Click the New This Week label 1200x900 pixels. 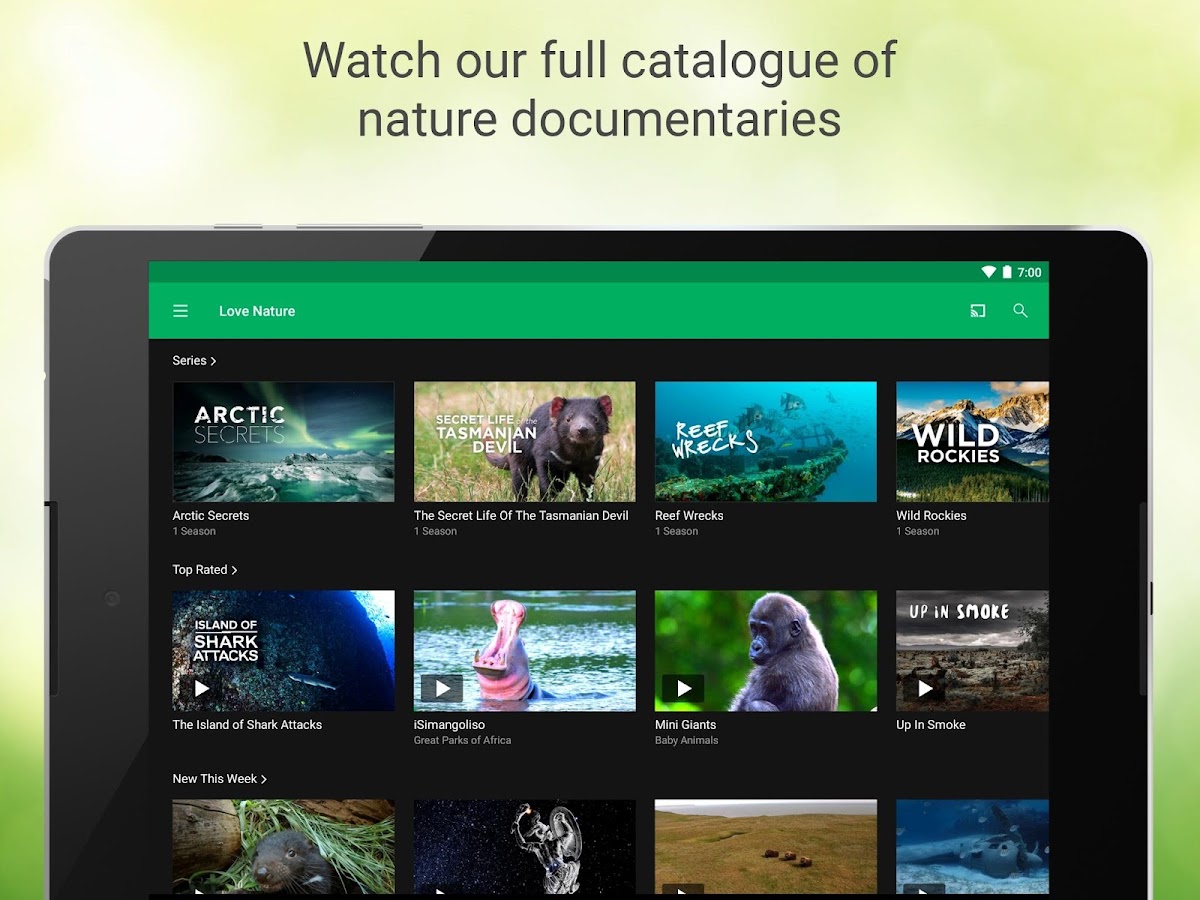(215, 779)
